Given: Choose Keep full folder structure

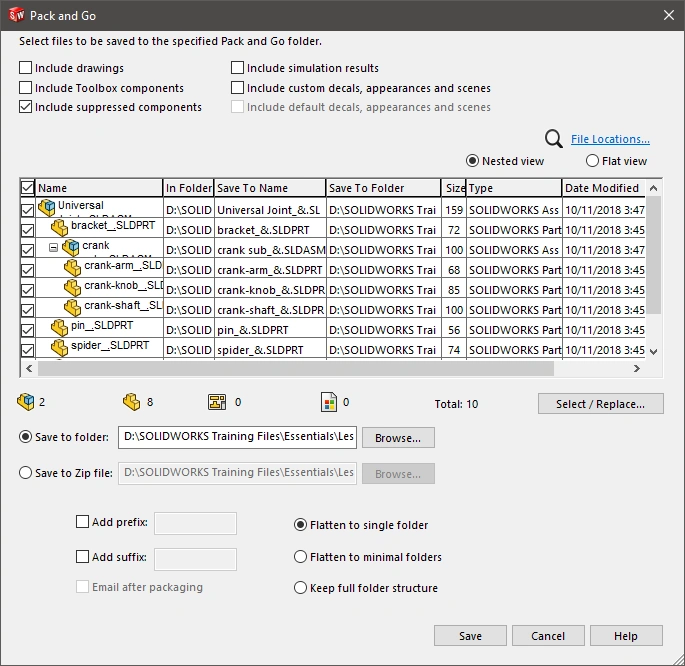Looking at the screenshot, I should [300, 587].
